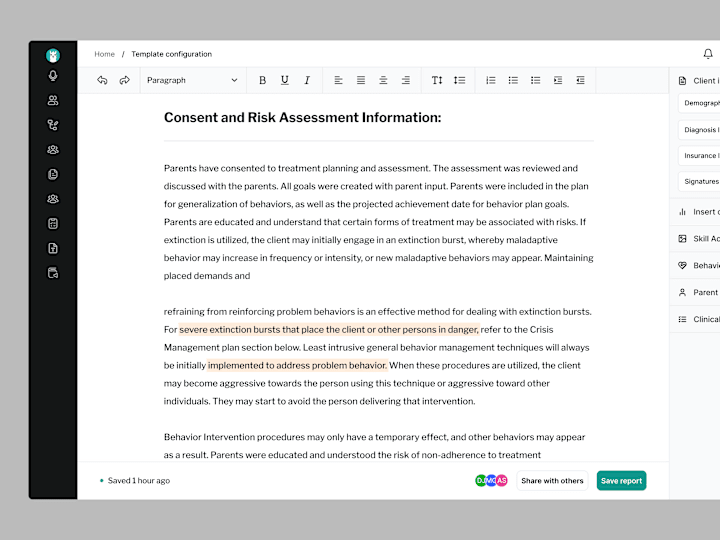The width and height of the screenshot is (720, 540).
Task: Click the Consent and Risk Assessment Information heading
Action: [x=302, y=118]
